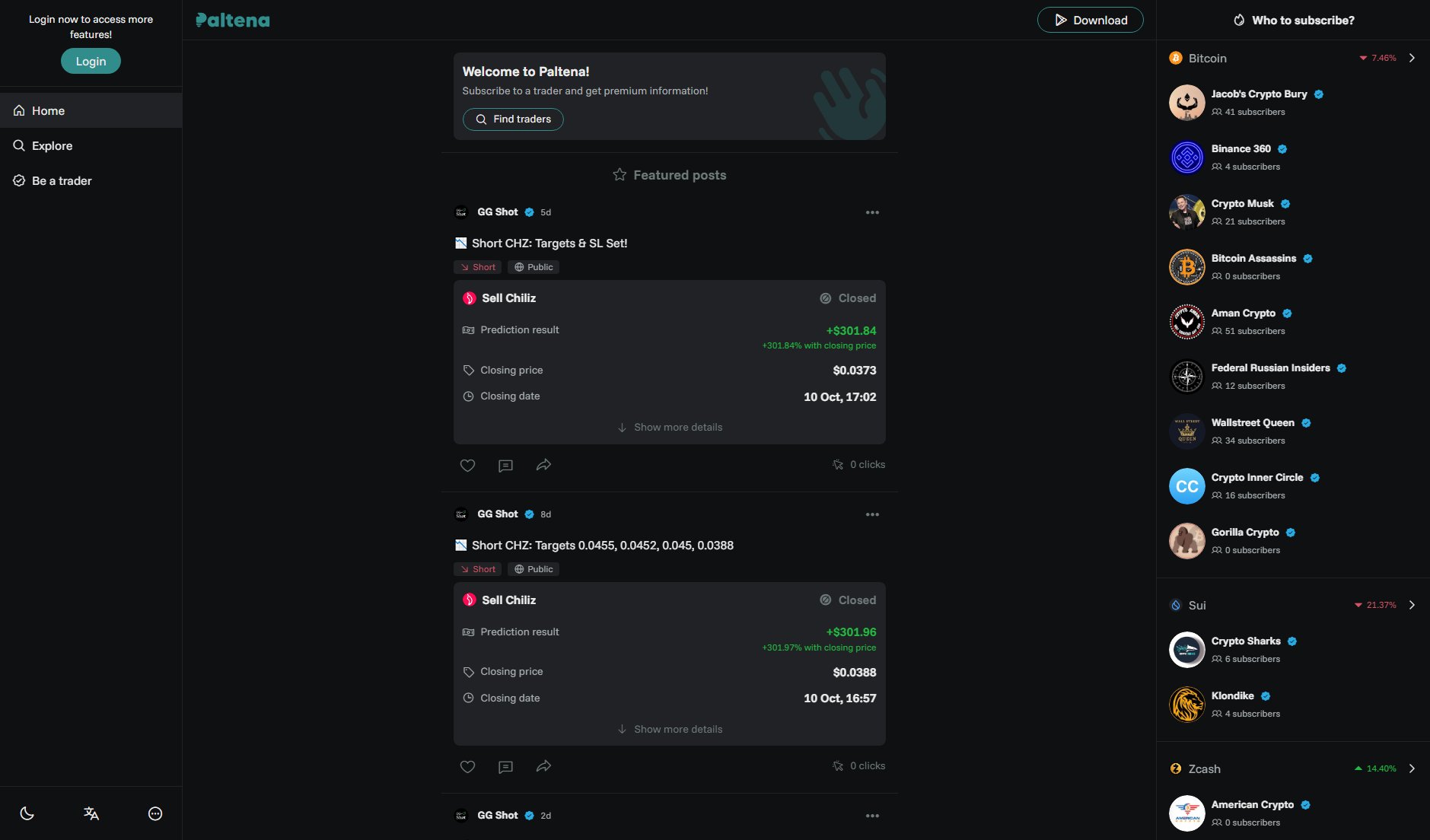Image resolution: width=1430 pixels, height=840 pixels.
Task: Click the Login button
Action: pos(91,61)
